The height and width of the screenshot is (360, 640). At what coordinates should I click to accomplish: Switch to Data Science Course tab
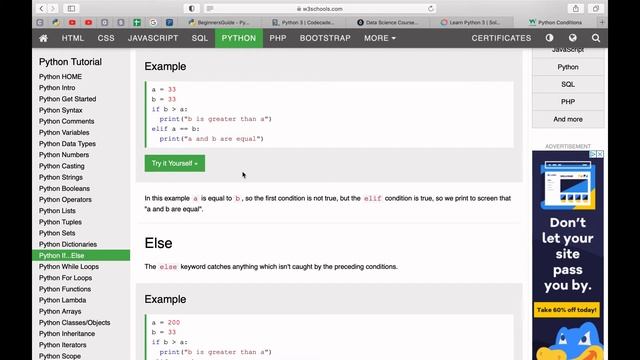388,22
